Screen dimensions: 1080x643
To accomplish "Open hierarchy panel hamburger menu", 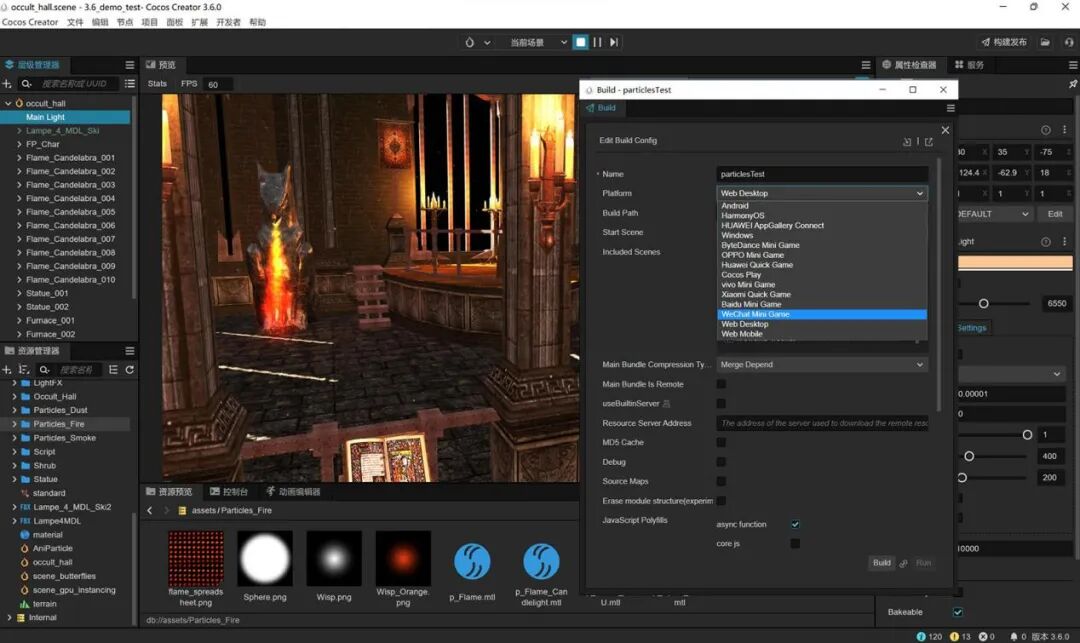I will coord(129,65).
